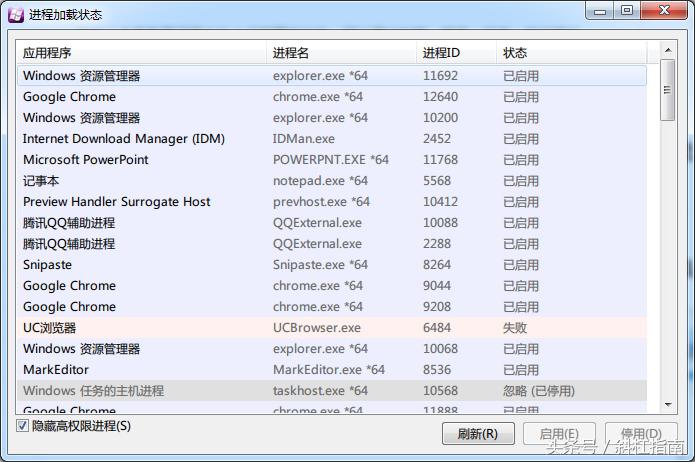
Task: Select the Google Chrome row with ID 9208
Action: click(332, 307)
